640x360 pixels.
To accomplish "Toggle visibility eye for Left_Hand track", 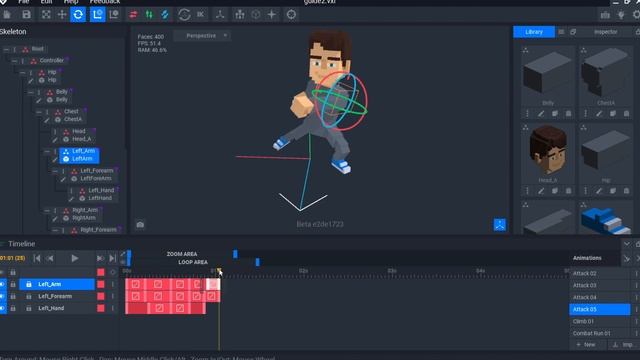I will pyautogui.click(x=3, y=308).
